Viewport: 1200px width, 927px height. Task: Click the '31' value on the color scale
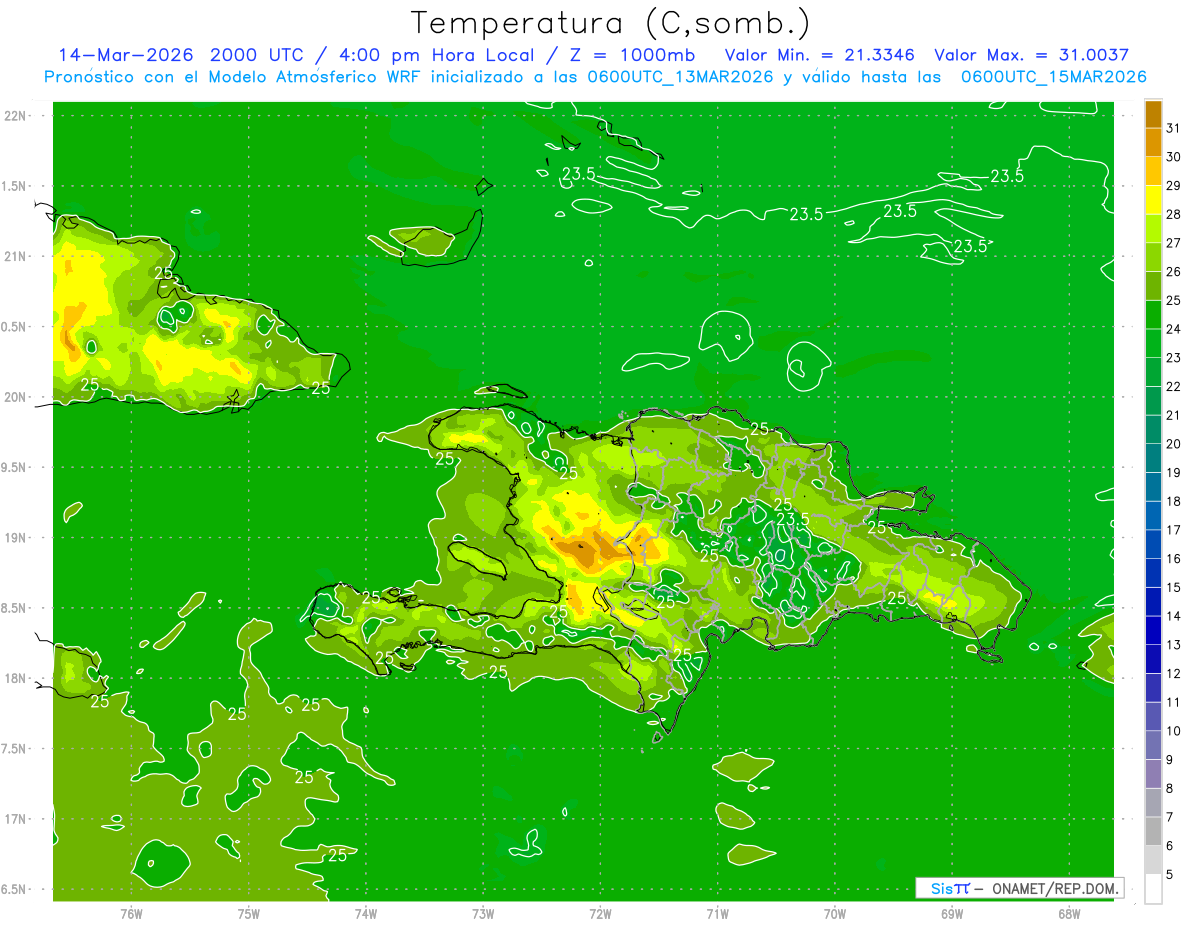click(1173, 127)
